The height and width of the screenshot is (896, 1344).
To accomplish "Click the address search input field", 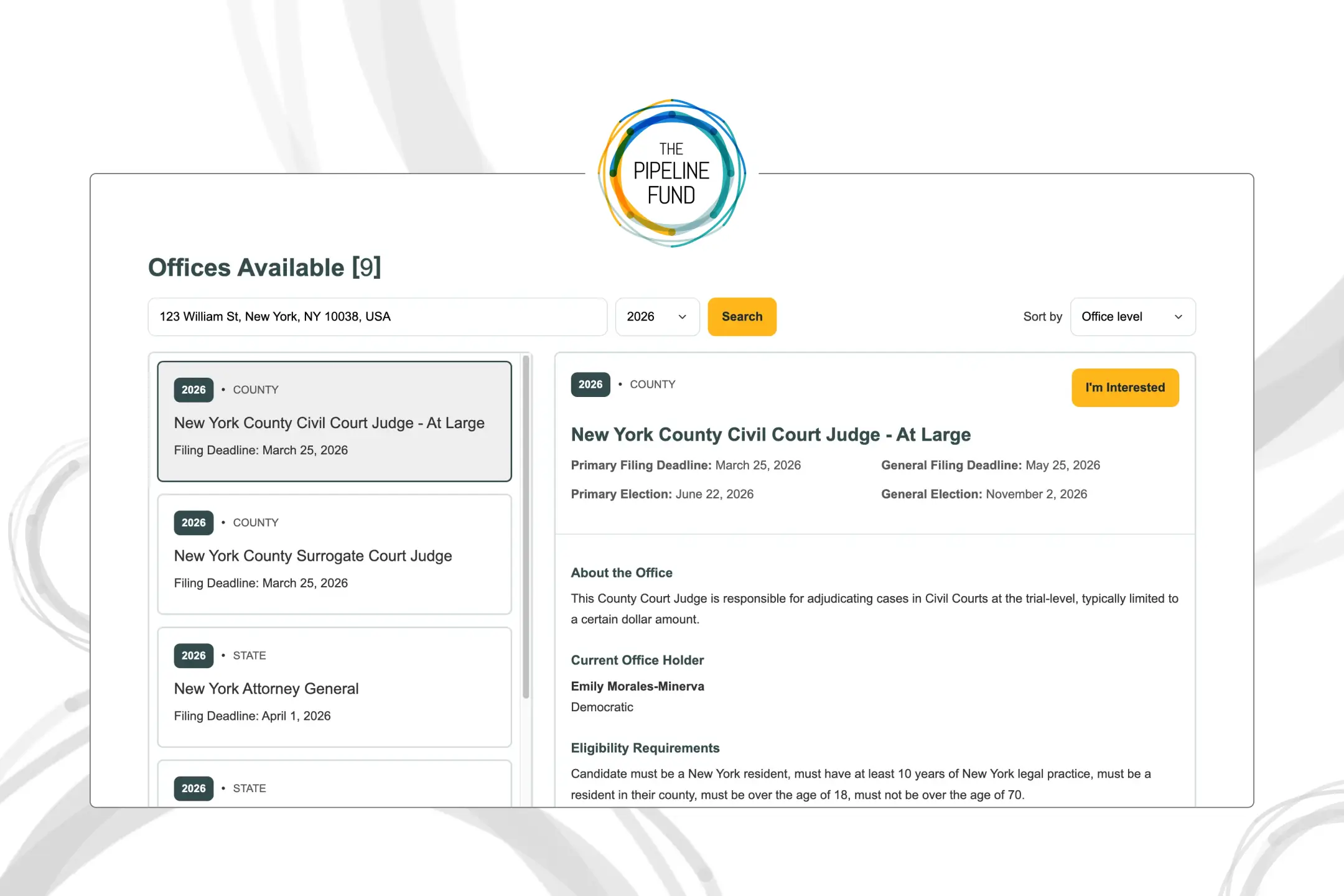I will point(377,317).
